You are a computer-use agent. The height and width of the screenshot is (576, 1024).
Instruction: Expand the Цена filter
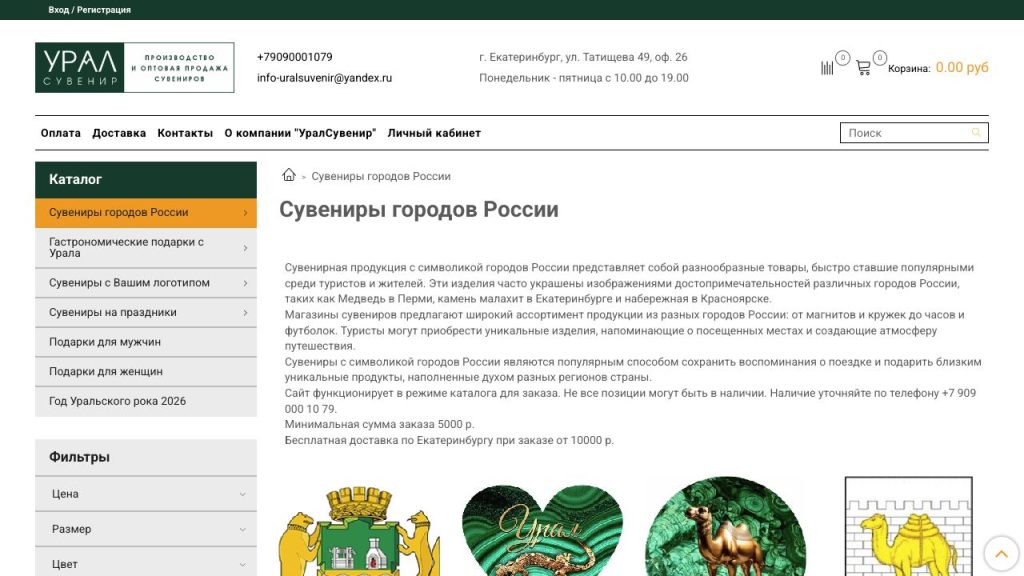point(146,494)
